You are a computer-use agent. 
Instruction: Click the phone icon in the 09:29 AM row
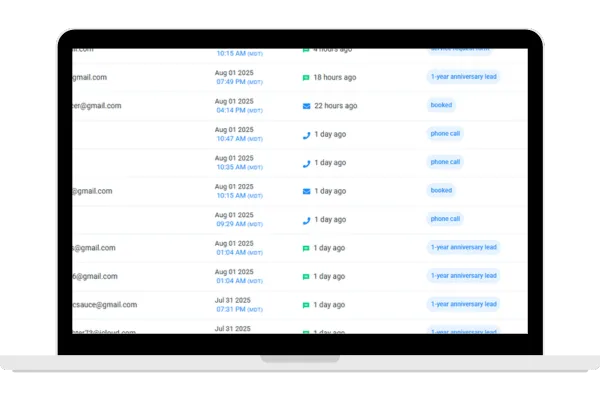(x=307, y=220)
